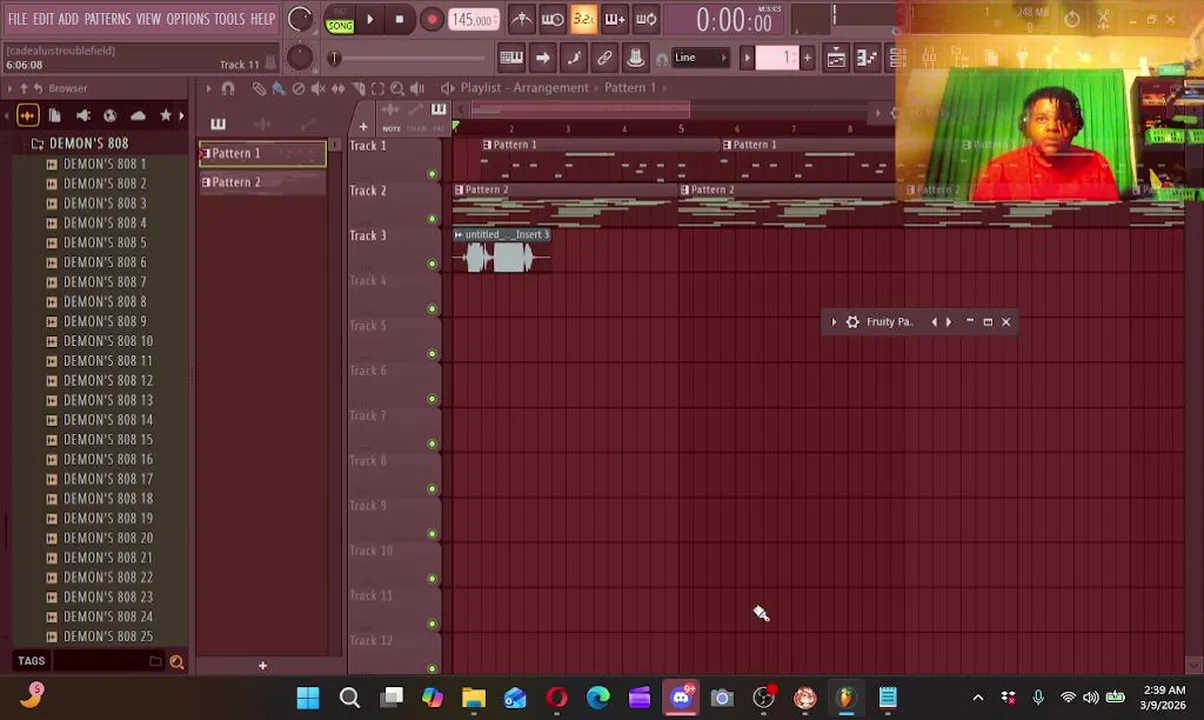Select Pattern 1 in picker
Viewport: 1204px width, 720px height.
pyautogui.click(x=262, y=153)
